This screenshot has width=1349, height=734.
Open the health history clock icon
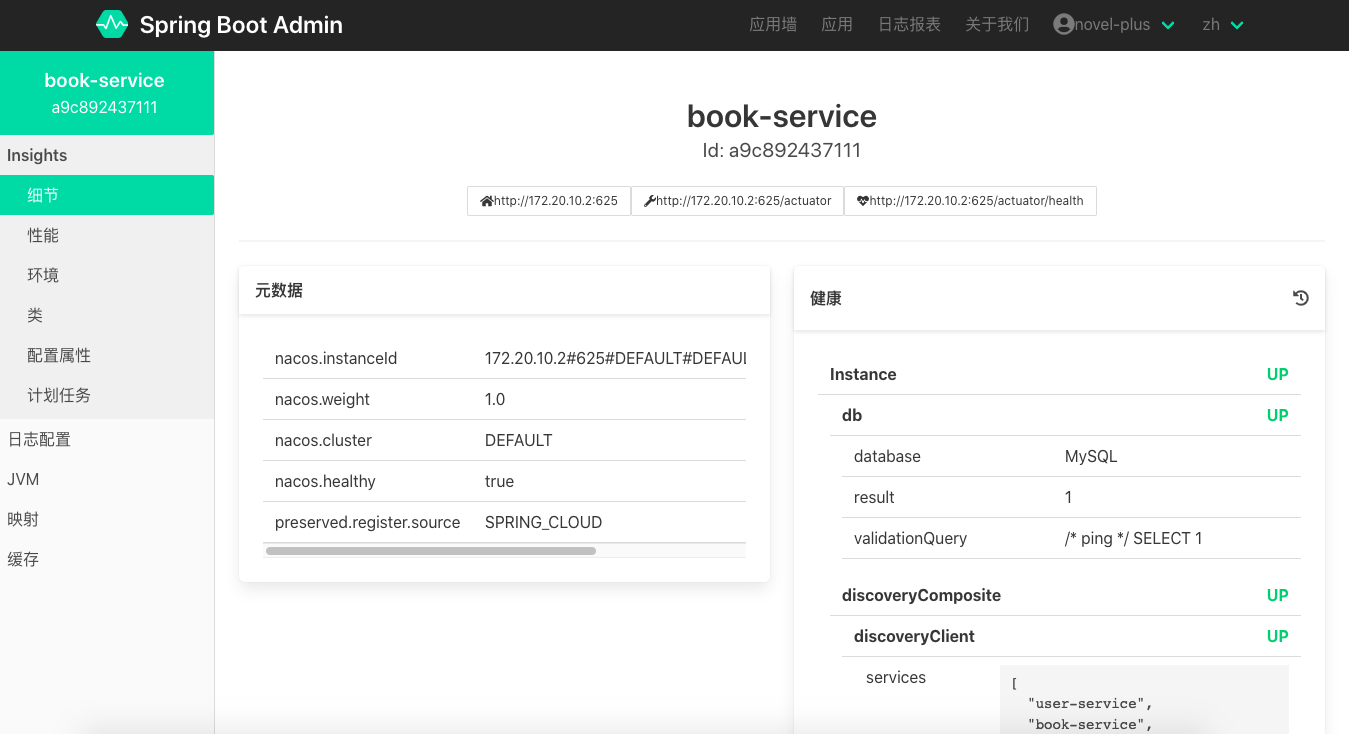point(1300,298)
